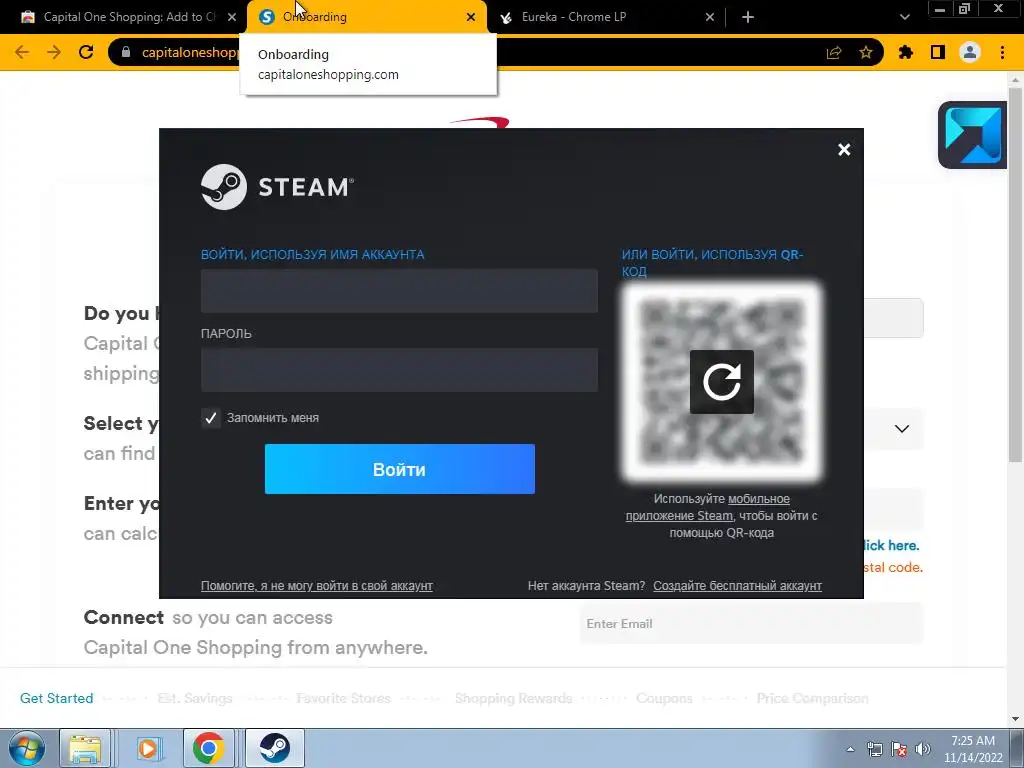Close the Steam login dialog
The height and width of the screenshot is (768, 1024).
coord(844,150)
